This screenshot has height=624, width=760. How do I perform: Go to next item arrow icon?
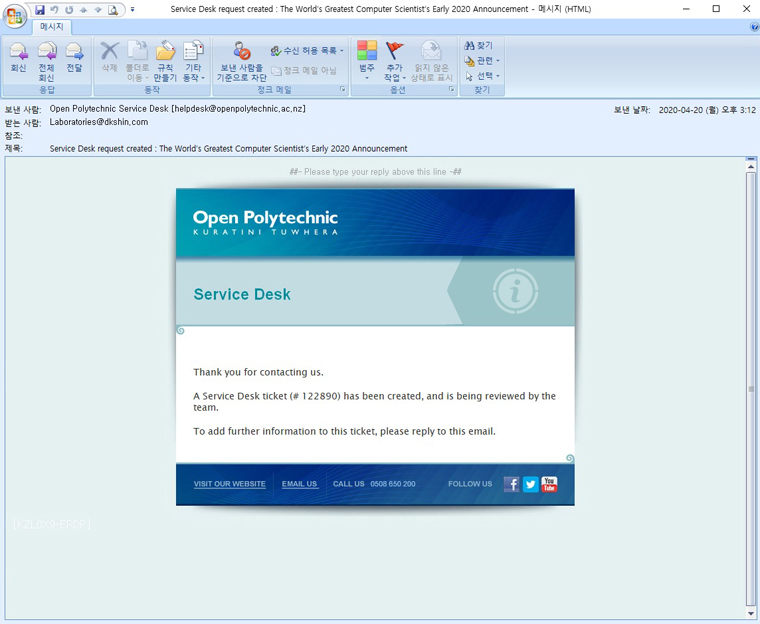(98, 10)
